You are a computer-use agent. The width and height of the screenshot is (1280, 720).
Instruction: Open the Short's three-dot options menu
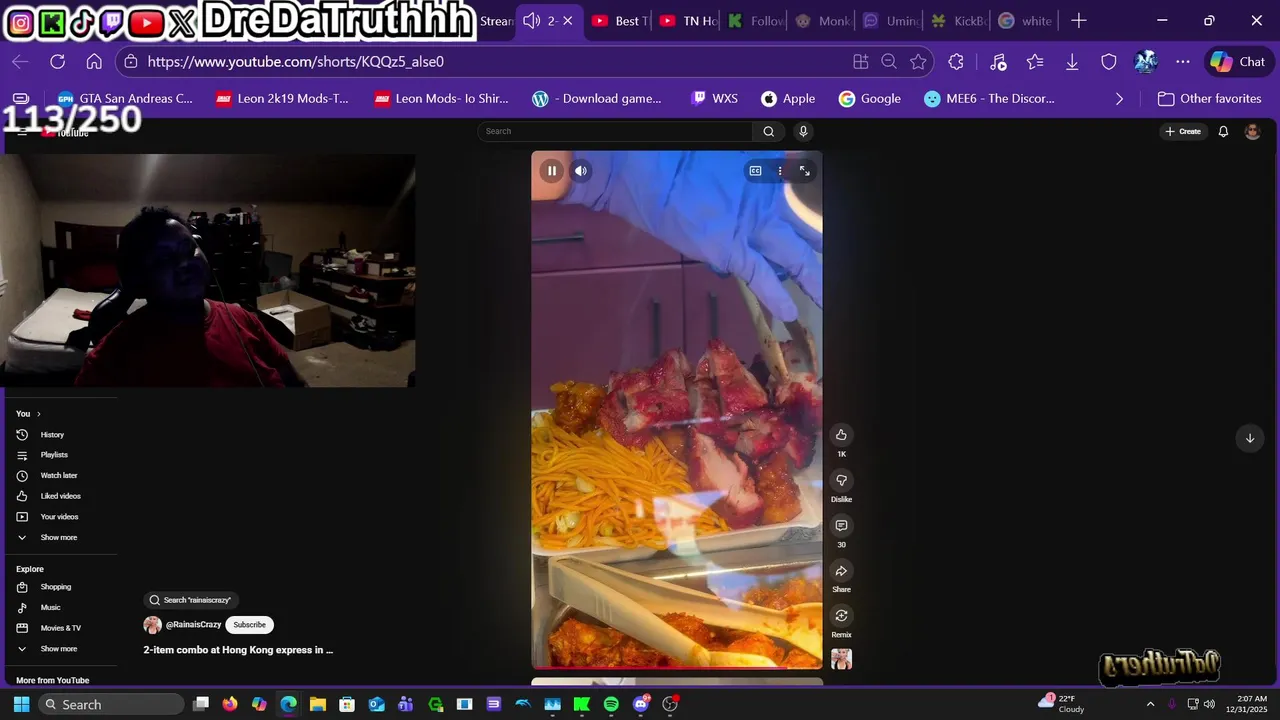tap(780, 171)
